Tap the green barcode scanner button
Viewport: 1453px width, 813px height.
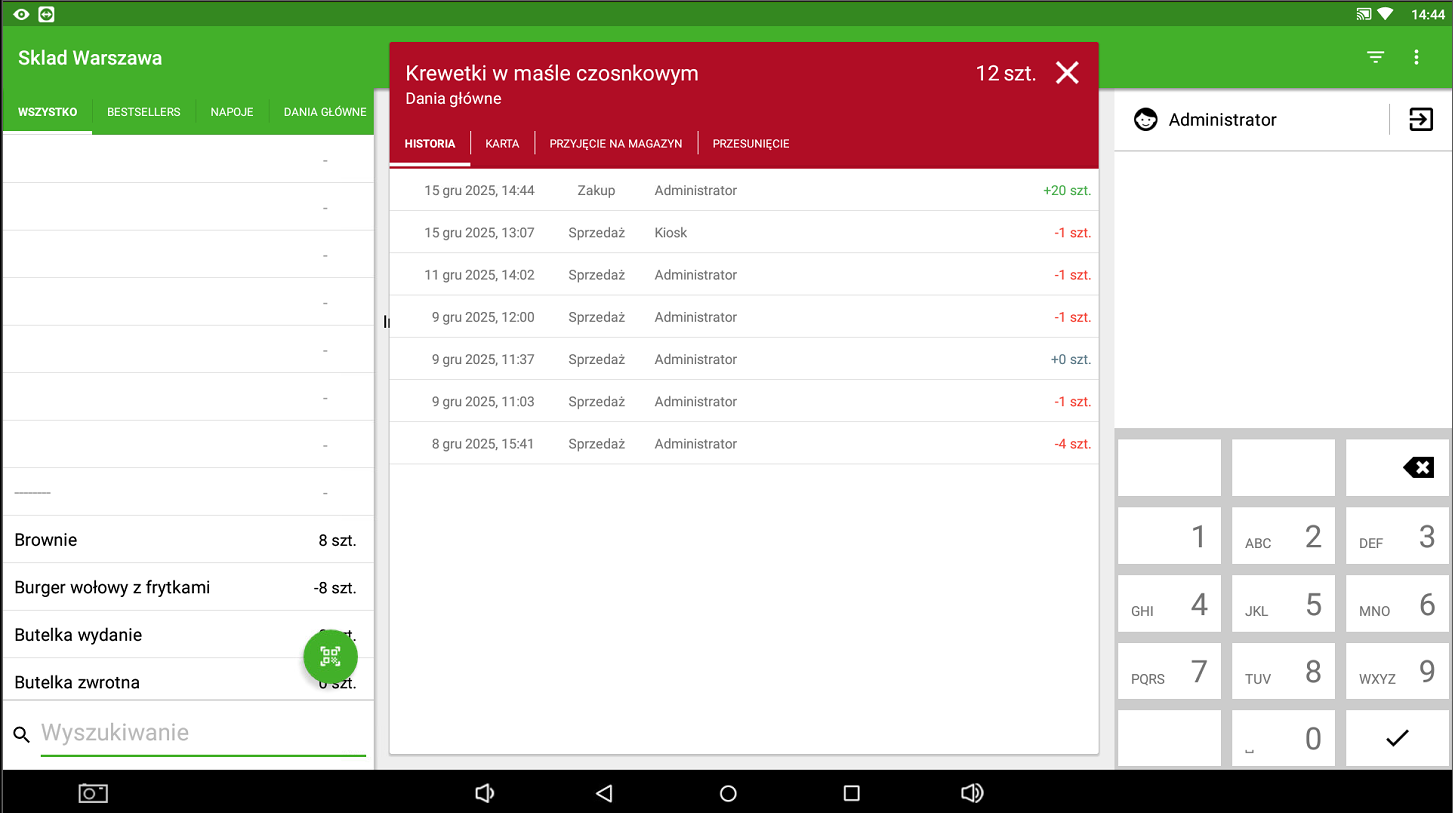[x=330, y=657]
